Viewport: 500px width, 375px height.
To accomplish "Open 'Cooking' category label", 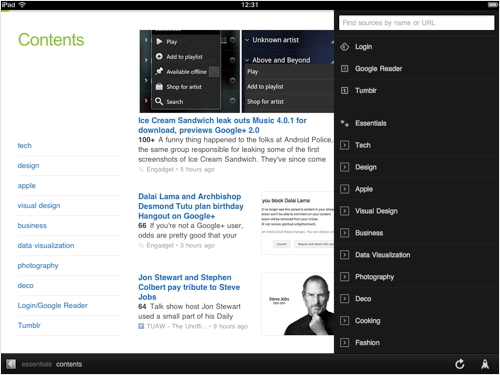I will tap(368, 321).
